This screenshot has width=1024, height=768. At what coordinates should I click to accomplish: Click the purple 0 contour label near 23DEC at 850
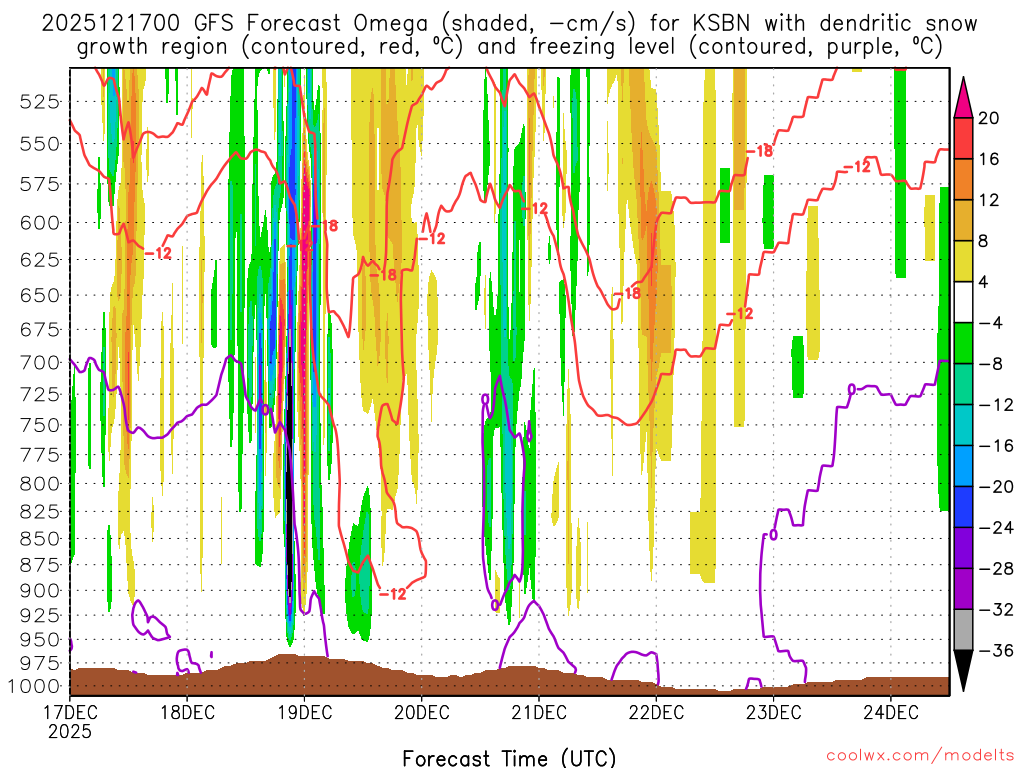774,536
